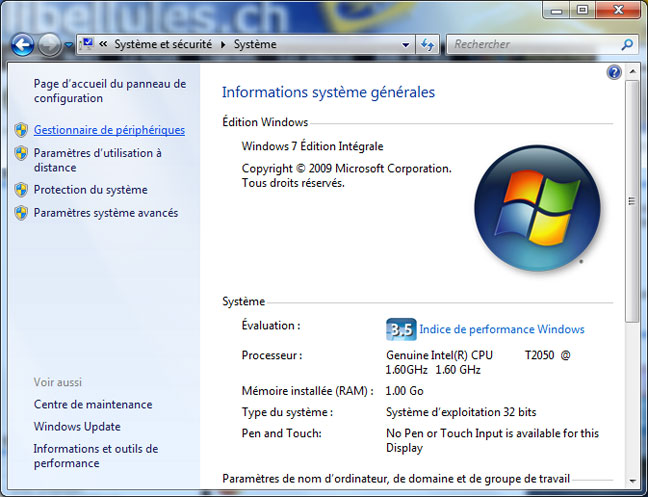Open Indice de performance Windows link
This screenshot has width=648, height=497.
(502, 329)
